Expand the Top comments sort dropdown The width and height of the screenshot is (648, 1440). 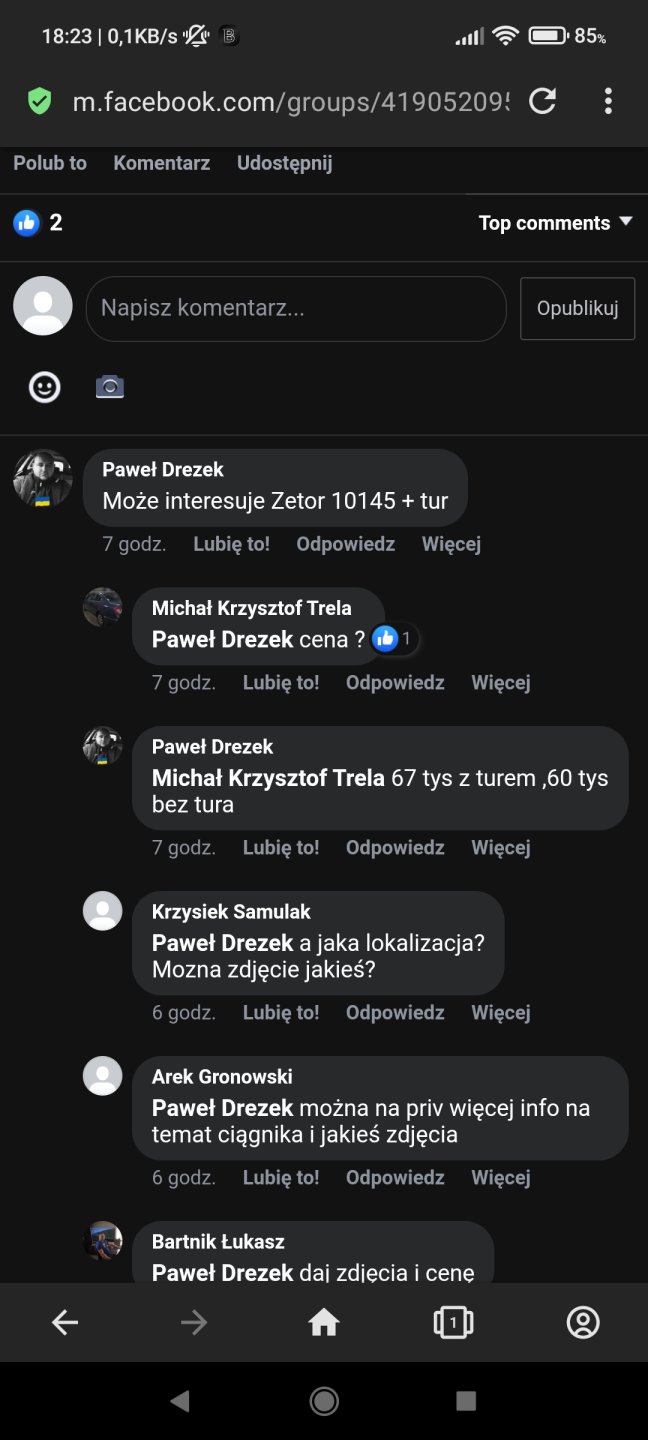(x=555, y=223)
